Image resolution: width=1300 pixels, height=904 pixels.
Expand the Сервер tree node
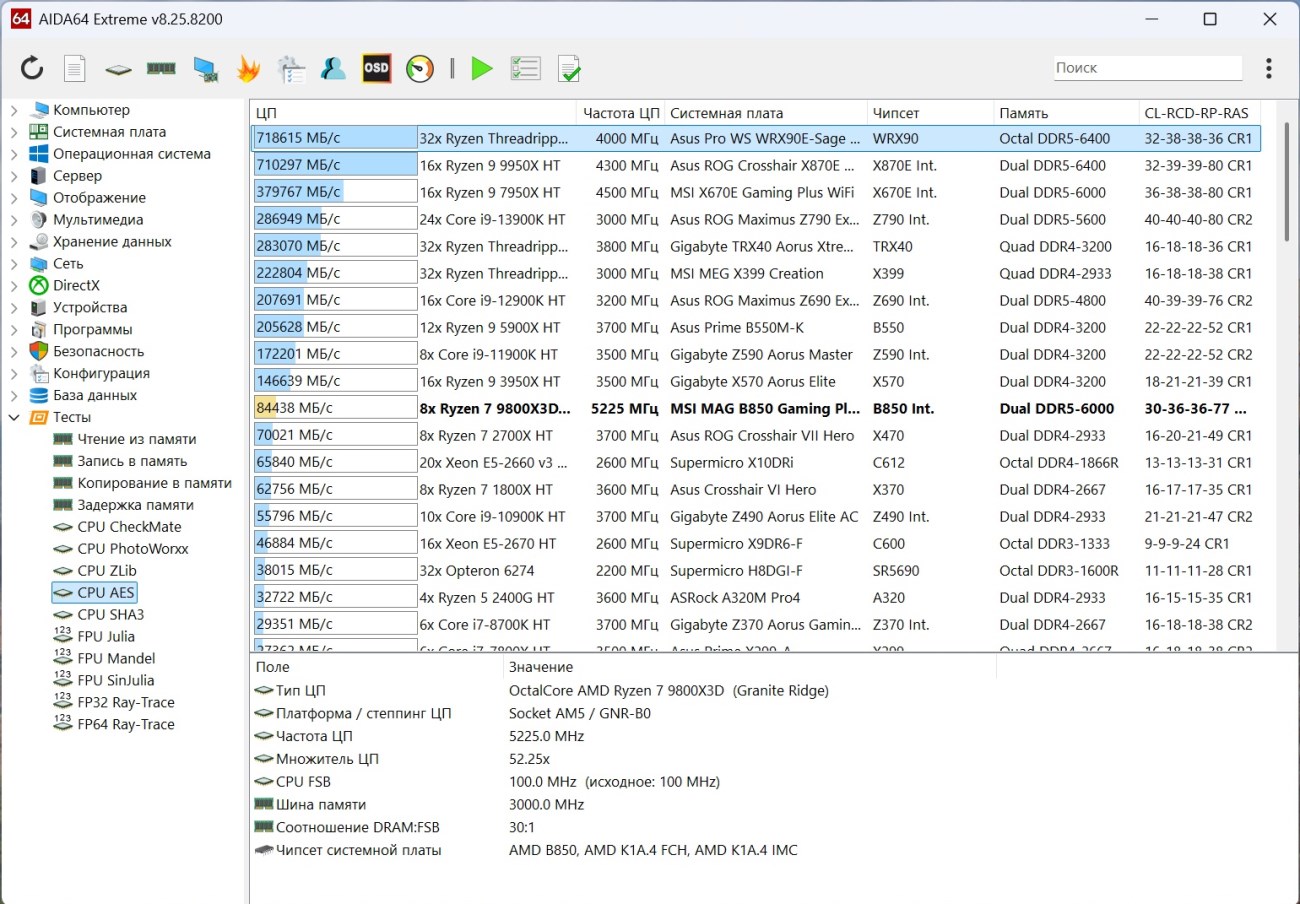[14, 176]
